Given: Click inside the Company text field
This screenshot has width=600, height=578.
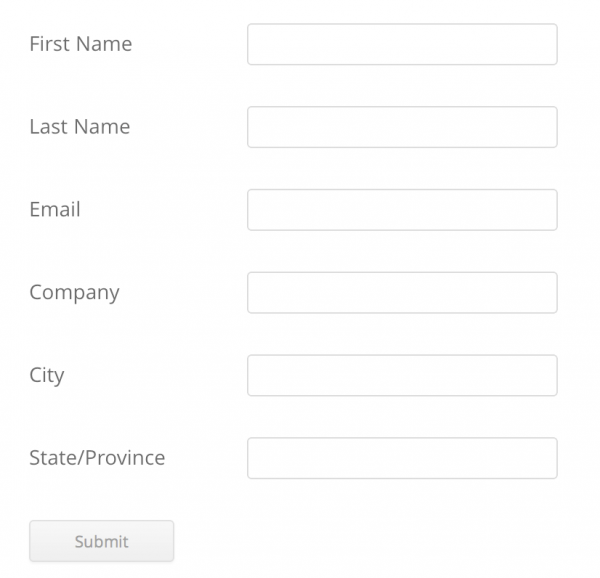Looking at the screenshot, I should click(402, 293).
